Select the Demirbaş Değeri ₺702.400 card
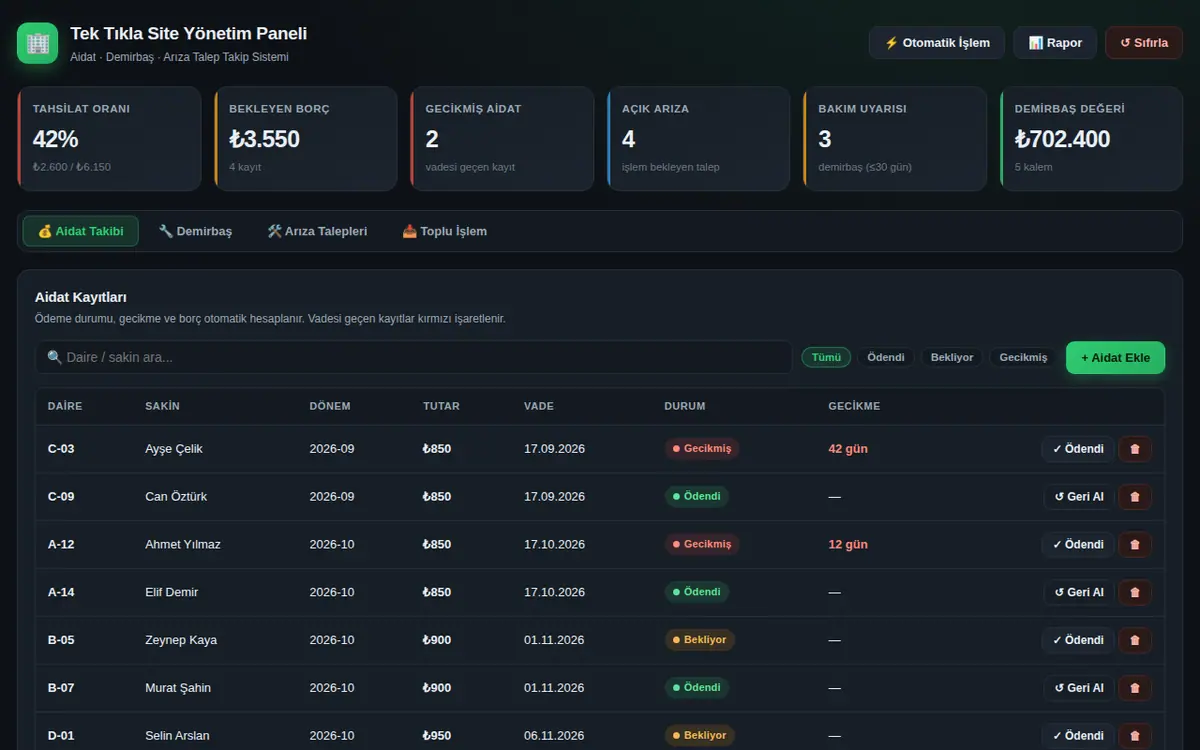The width and height of the screenshot is (1200, 750). (x=1091, y=139)
